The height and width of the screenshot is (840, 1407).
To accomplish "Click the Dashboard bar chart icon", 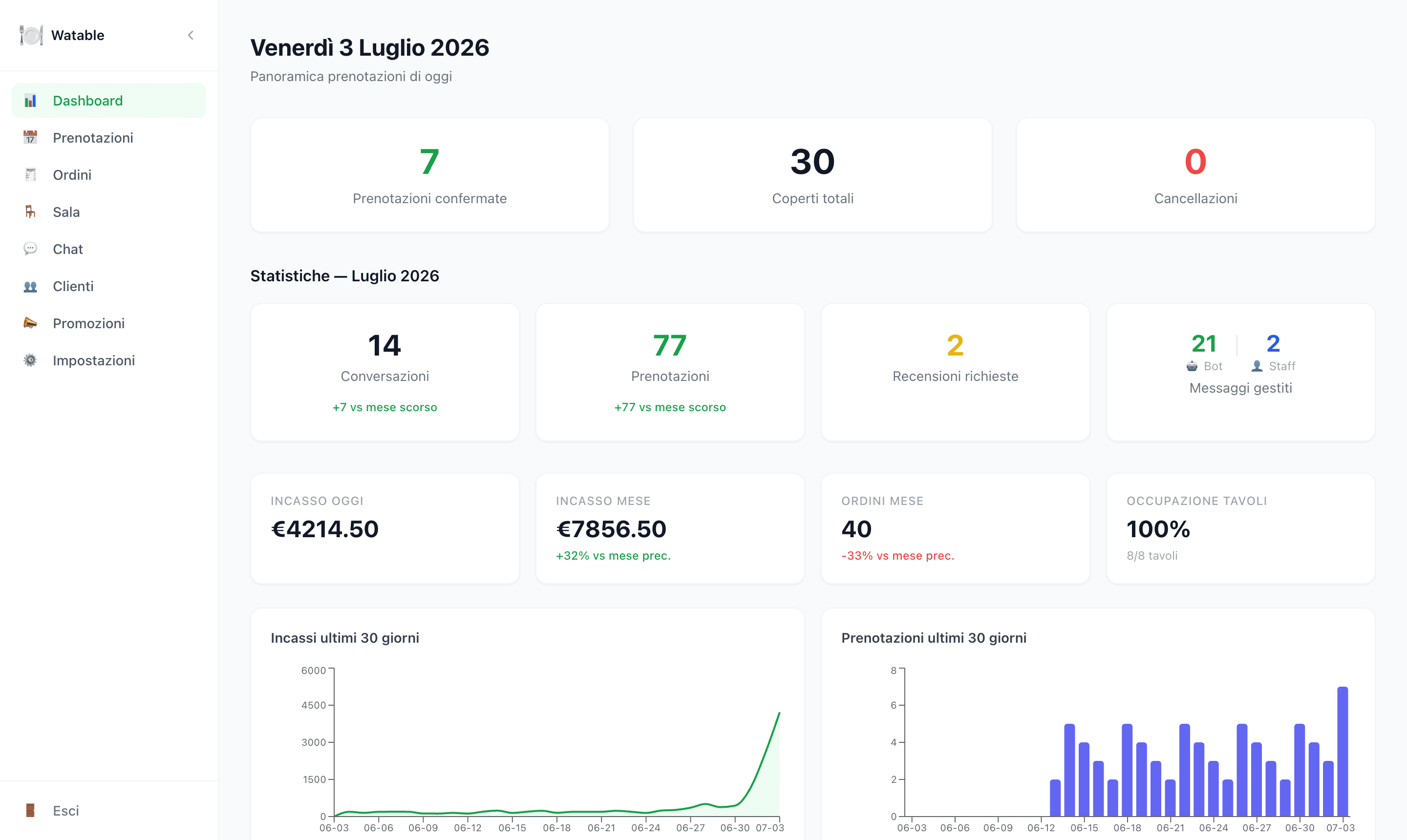I will pos(31,101).
